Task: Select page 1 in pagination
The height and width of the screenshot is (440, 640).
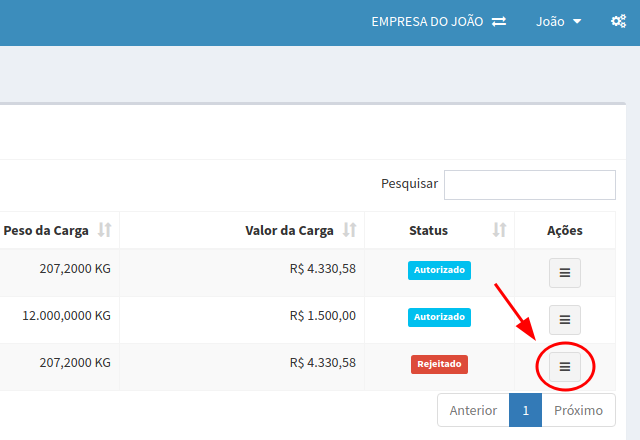Action: 525,410
